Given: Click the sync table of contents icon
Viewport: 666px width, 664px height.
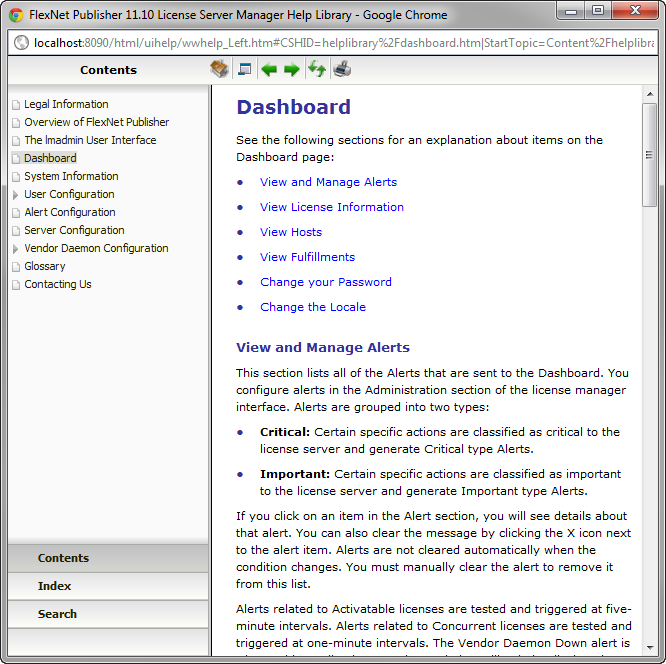Looking at the screenshot, I should pos(245,69).
